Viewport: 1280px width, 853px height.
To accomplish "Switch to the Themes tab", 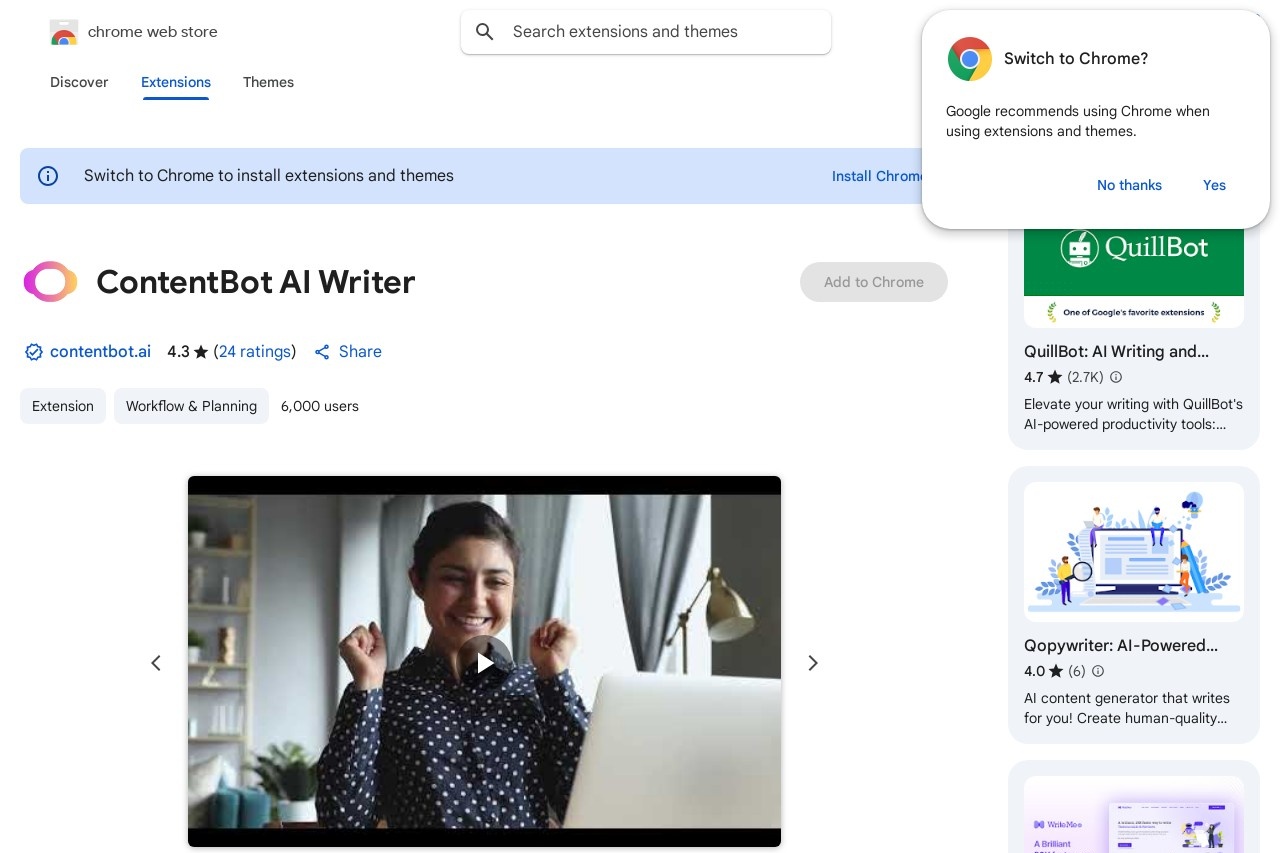I will click(268, 82).
